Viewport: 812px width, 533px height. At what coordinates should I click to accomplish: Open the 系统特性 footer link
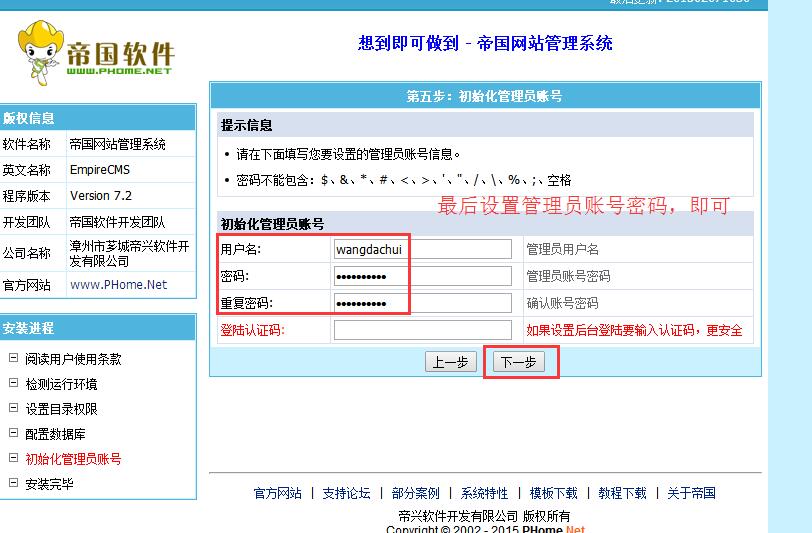click(484, 493)
